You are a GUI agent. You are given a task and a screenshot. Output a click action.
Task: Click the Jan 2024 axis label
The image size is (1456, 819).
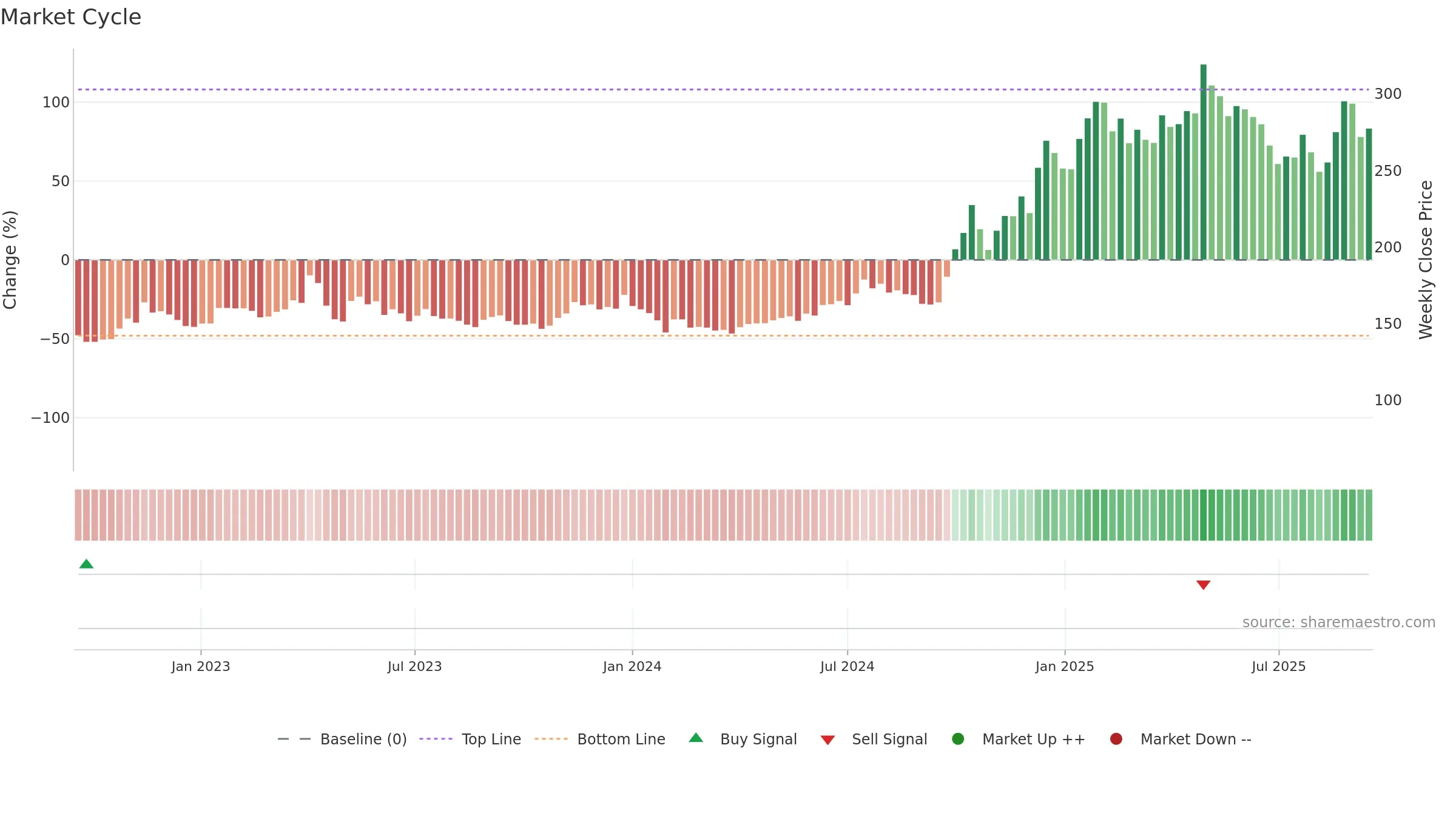(x=632, y=667)
